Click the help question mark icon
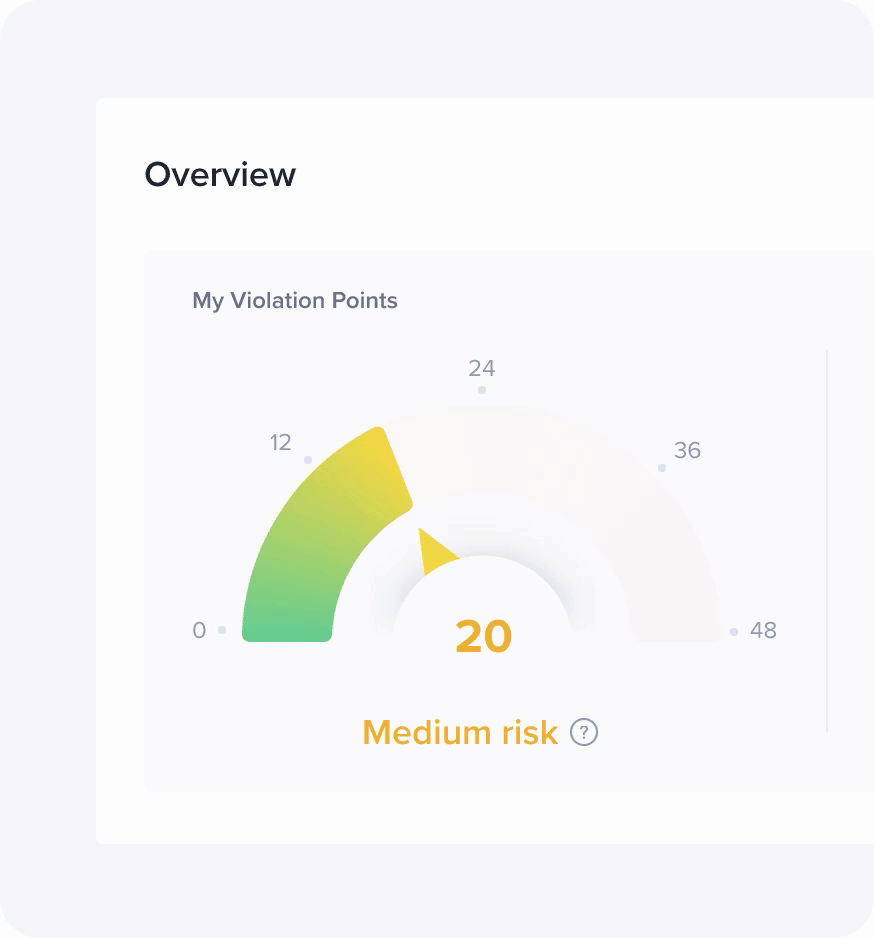Viewport: 874px width, 938px height. [584, 733]
